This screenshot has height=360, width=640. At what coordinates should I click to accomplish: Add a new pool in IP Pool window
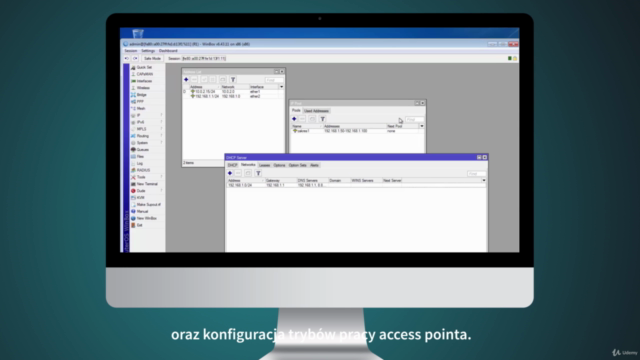(294, 119)
